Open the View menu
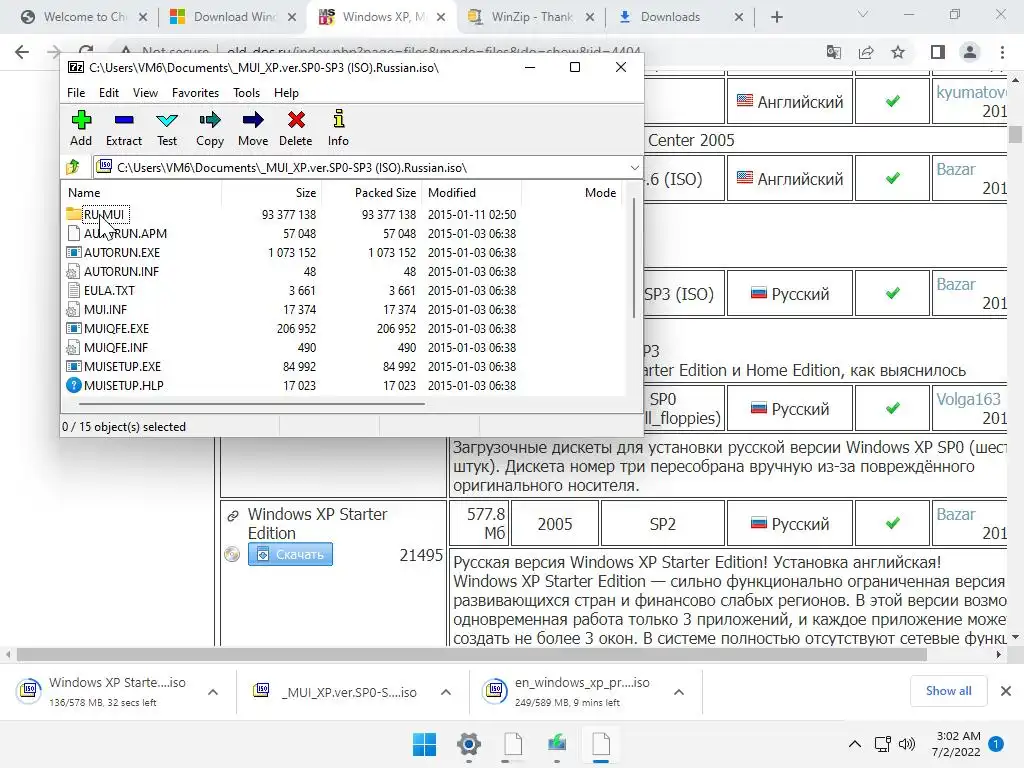The width and height of the screenshot is (1024, 768). (x=145, y=93)
